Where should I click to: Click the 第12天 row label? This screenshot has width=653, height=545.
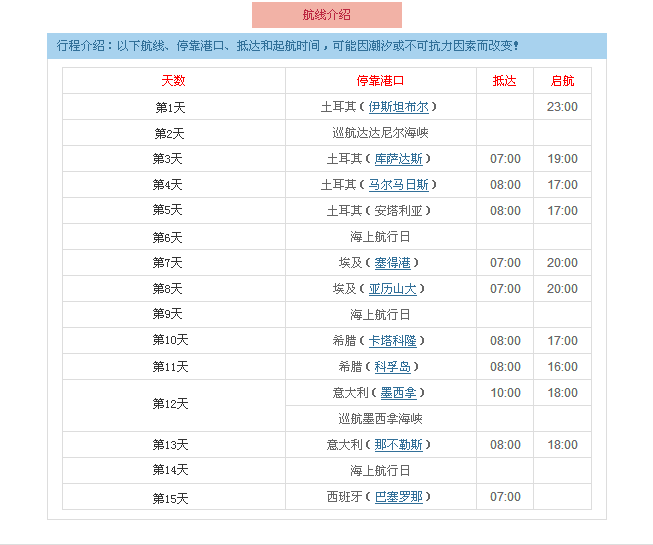pos(170,404)
